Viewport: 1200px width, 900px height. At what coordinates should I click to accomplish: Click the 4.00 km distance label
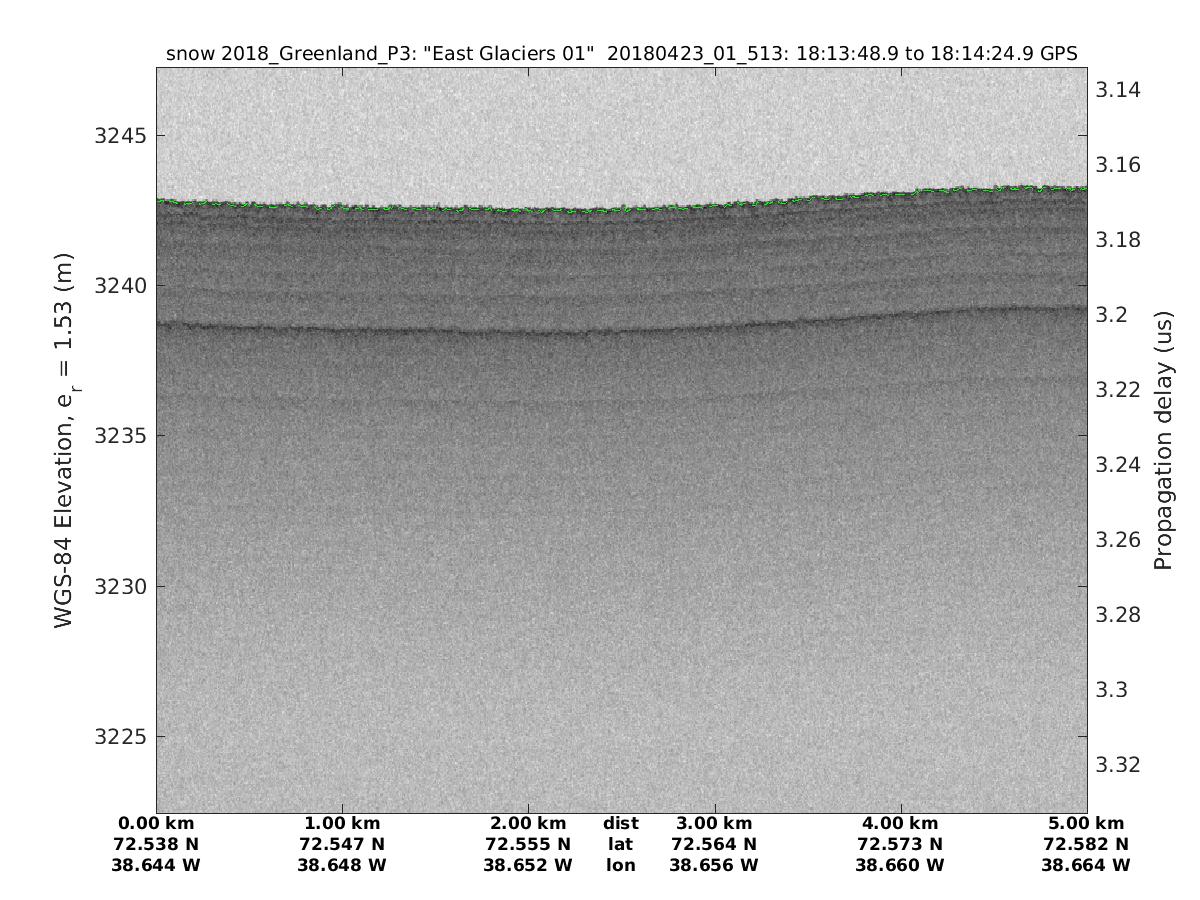click(x=901, y=823)
